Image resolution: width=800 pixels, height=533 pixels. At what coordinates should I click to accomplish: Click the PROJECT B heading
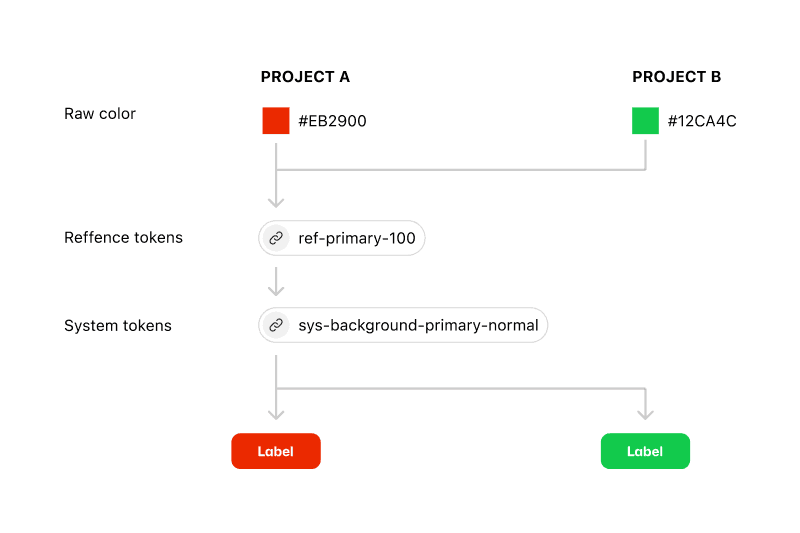(677, 77)
